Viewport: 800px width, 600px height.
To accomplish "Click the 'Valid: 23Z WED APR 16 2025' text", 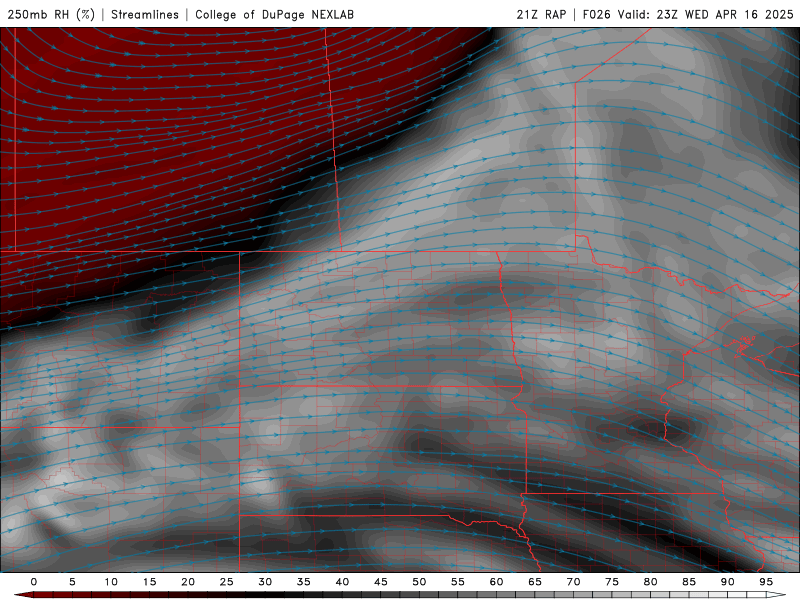I will coord(706,14).
